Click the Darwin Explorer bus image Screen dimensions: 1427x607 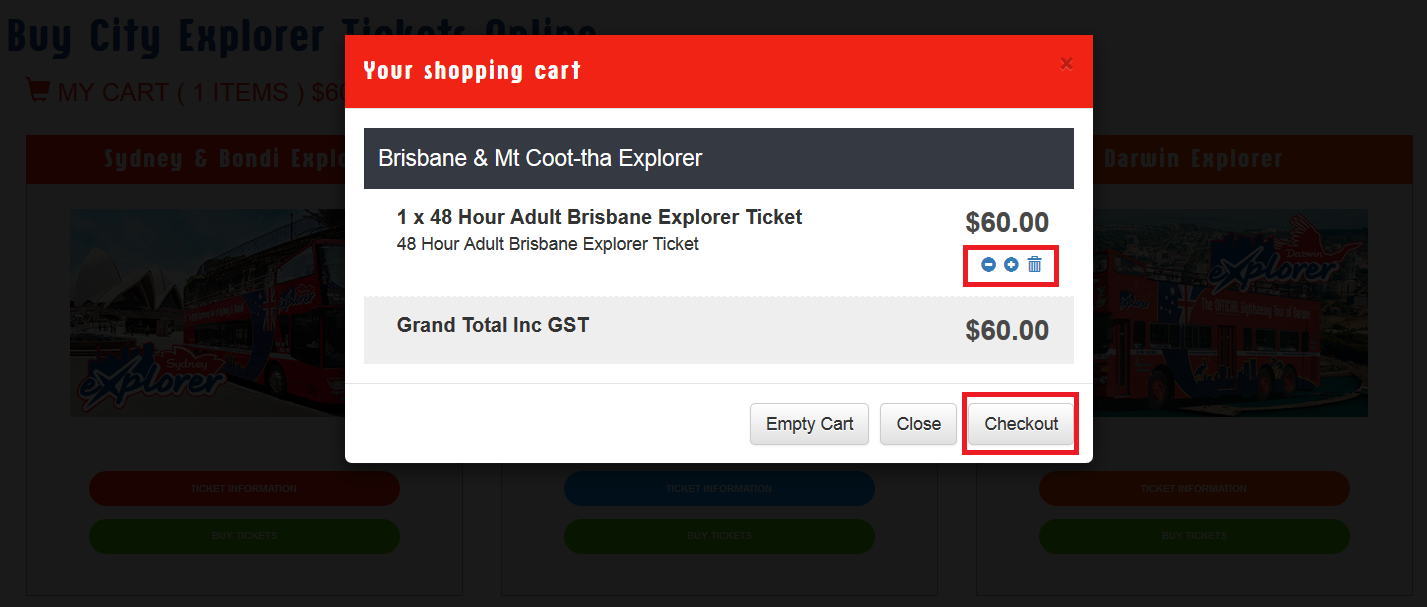1230,312
